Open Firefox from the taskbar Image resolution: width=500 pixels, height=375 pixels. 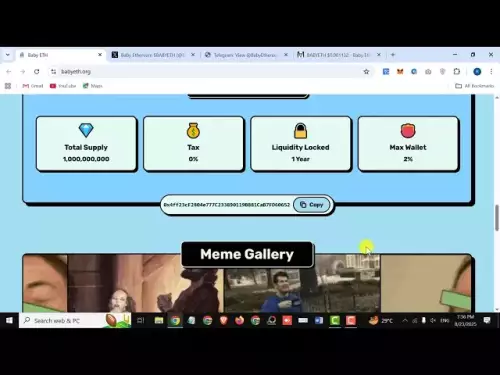click(x=239, y=321)
